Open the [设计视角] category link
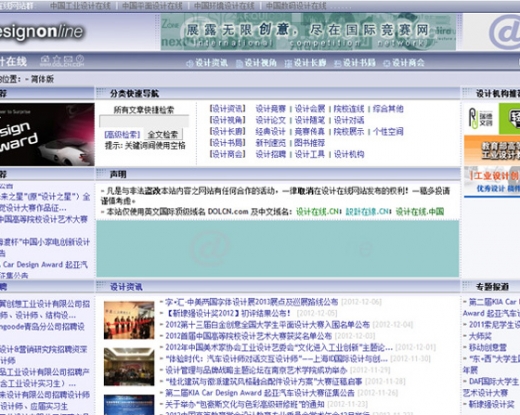The height and width of the screenshot is (415, 520). (227, 120)
